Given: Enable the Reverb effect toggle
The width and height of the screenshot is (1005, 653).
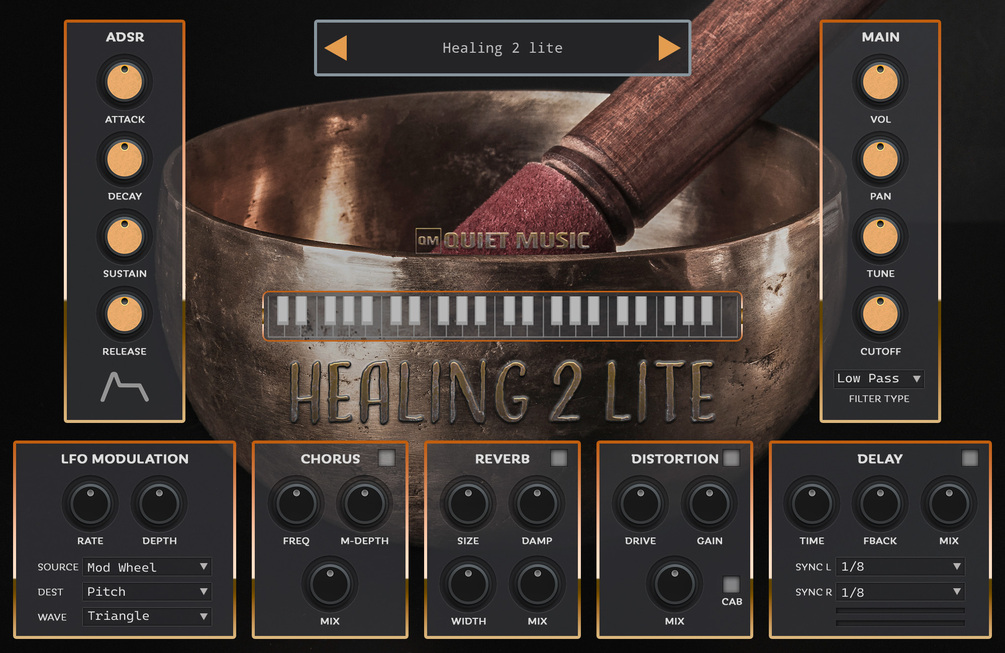Looking at the screenshot, I should tap(559, 458).
